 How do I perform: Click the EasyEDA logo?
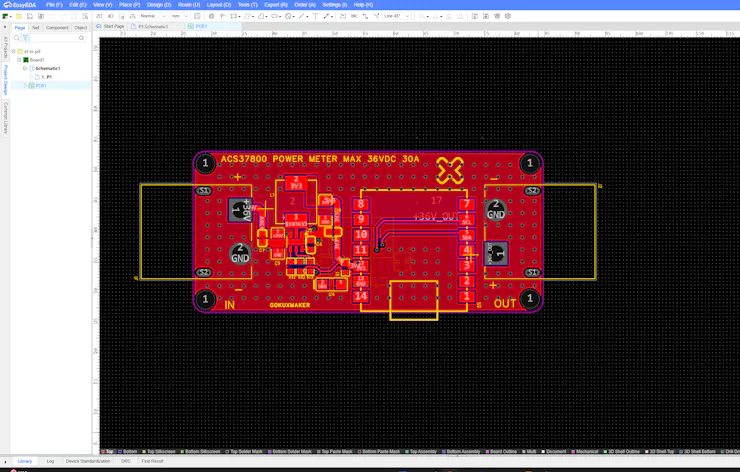coord(19,5)
